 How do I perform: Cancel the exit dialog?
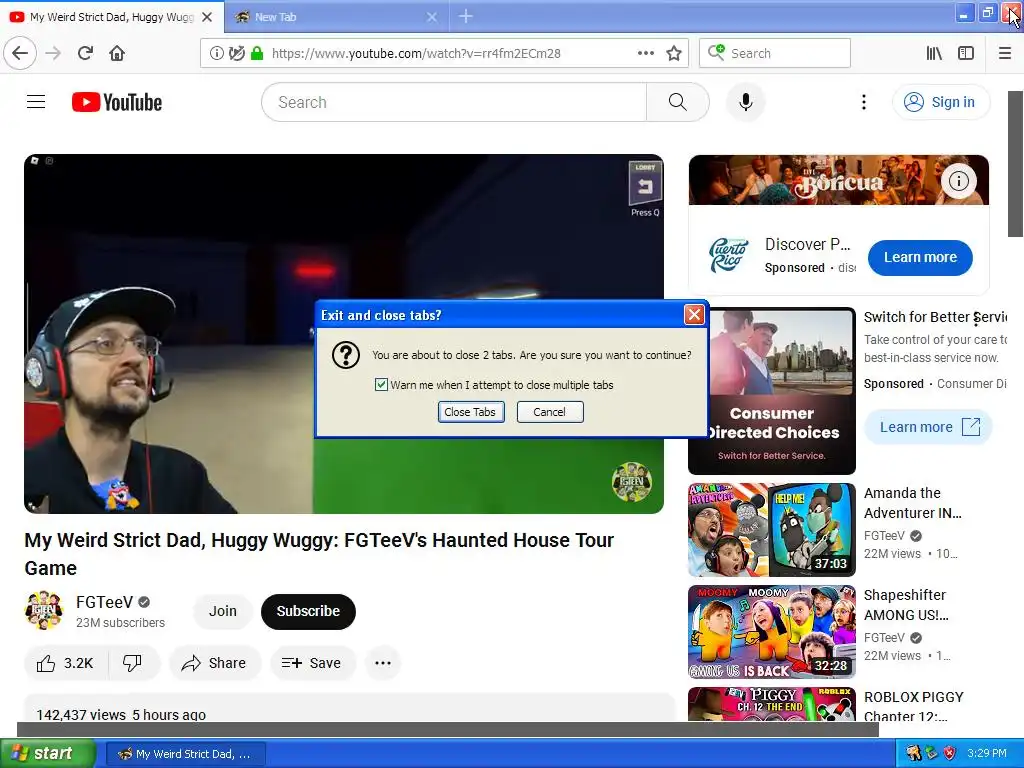[550, 412]
